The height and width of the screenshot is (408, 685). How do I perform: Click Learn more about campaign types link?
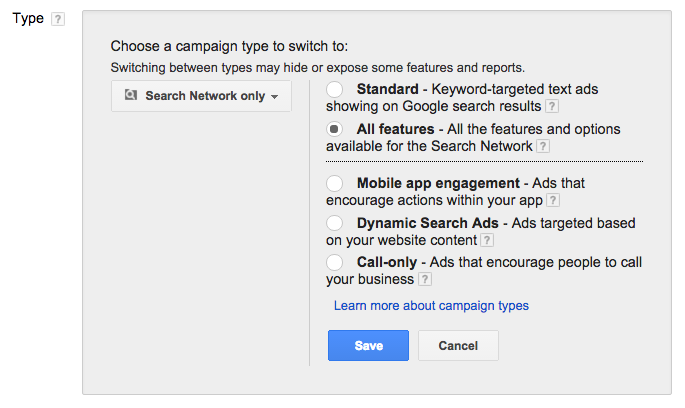click(431, 306)
